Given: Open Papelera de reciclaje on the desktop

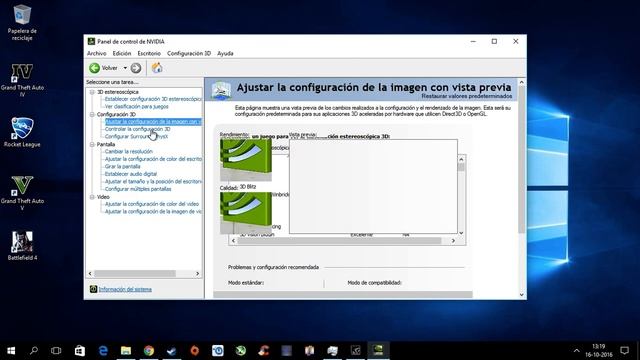Looking at the screenshot, I should [22, 22].
